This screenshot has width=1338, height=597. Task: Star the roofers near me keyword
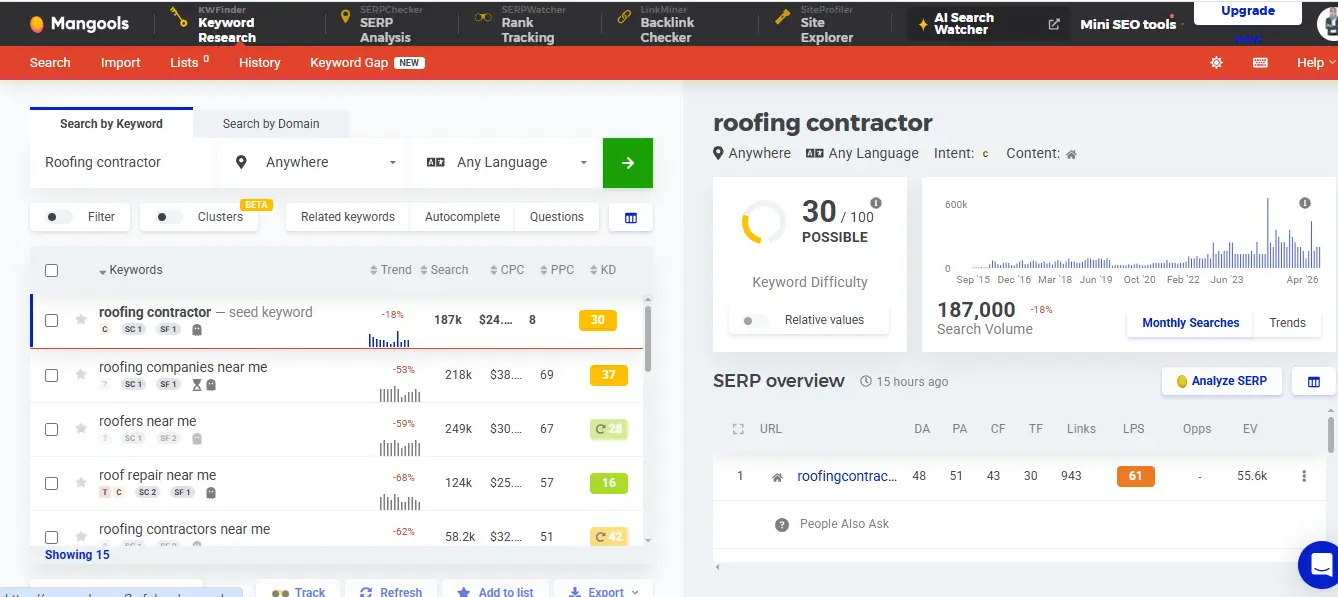(81, 429)
